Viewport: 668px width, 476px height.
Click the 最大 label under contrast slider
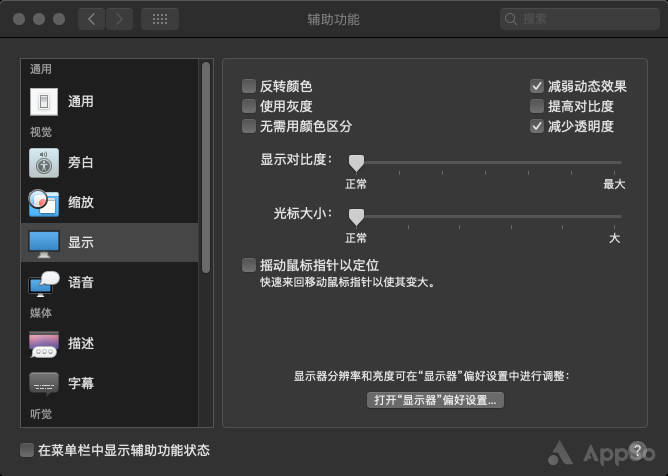614,184
